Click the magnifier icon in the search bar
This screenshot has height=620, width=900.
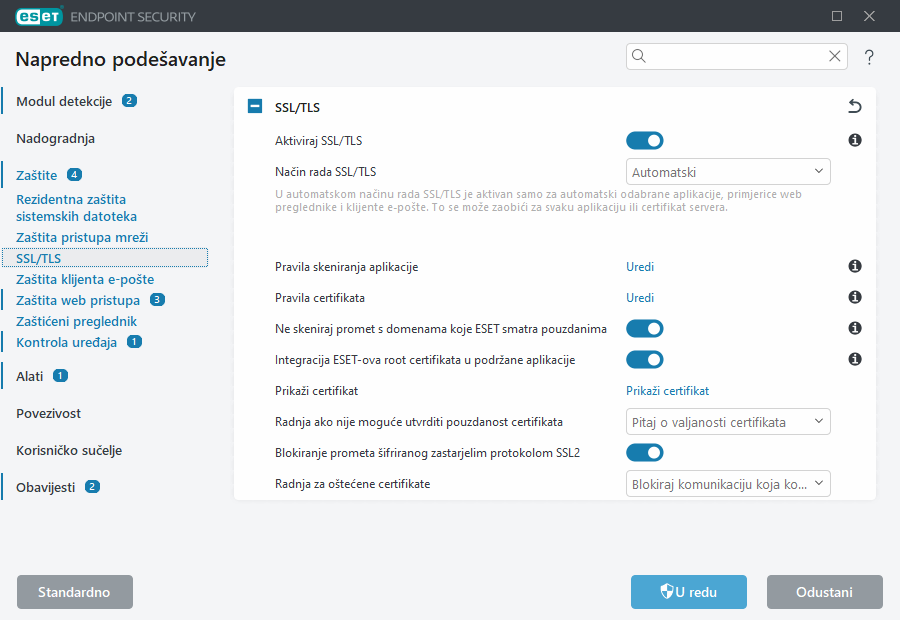(639, 57)
